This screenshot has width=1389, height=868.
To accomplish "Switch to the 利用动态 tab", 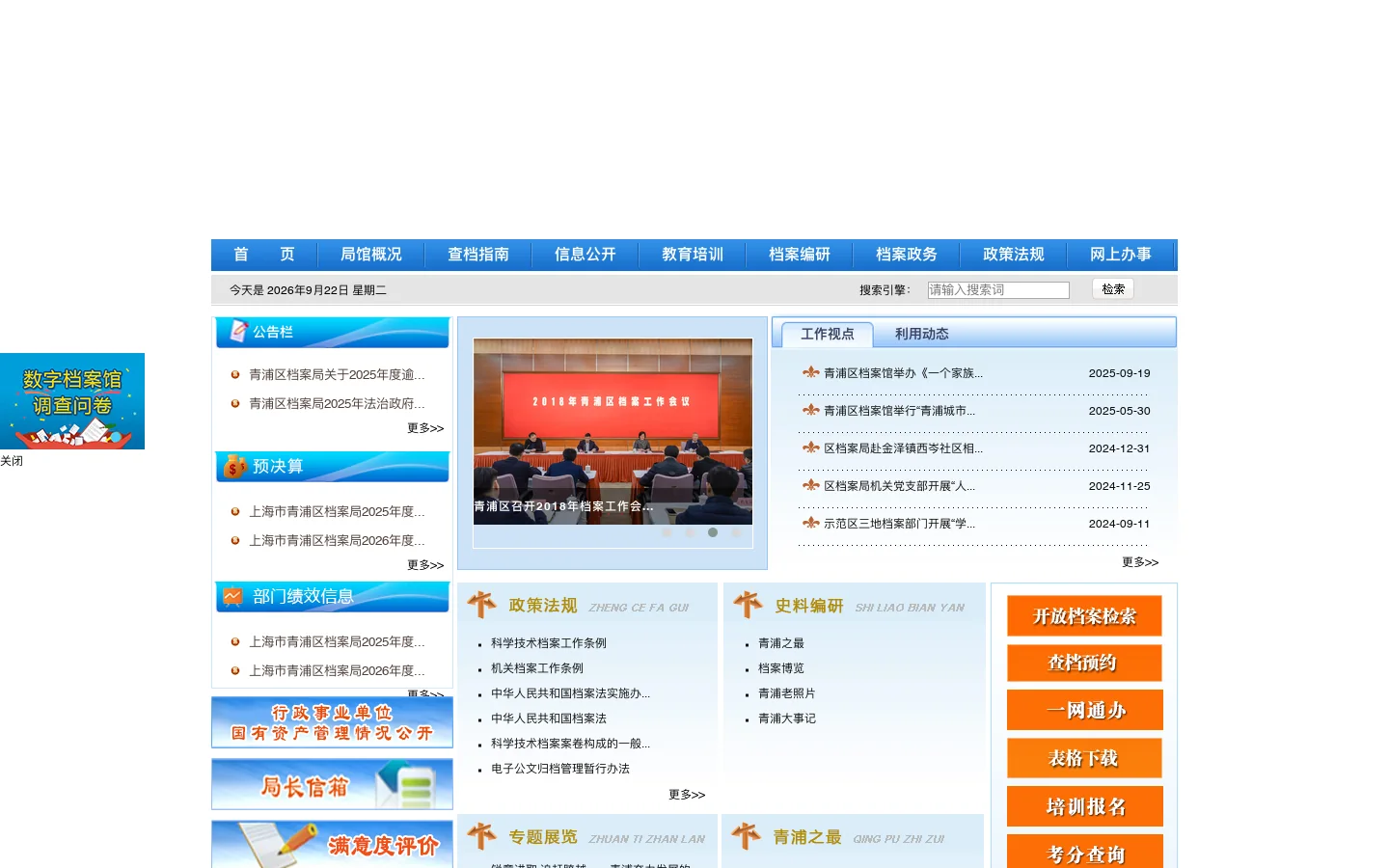I will [921, 334].
